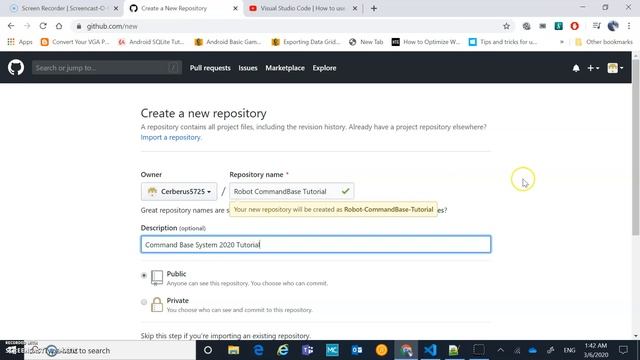Open the Windows notification center
640x360 pixels.
623,350
